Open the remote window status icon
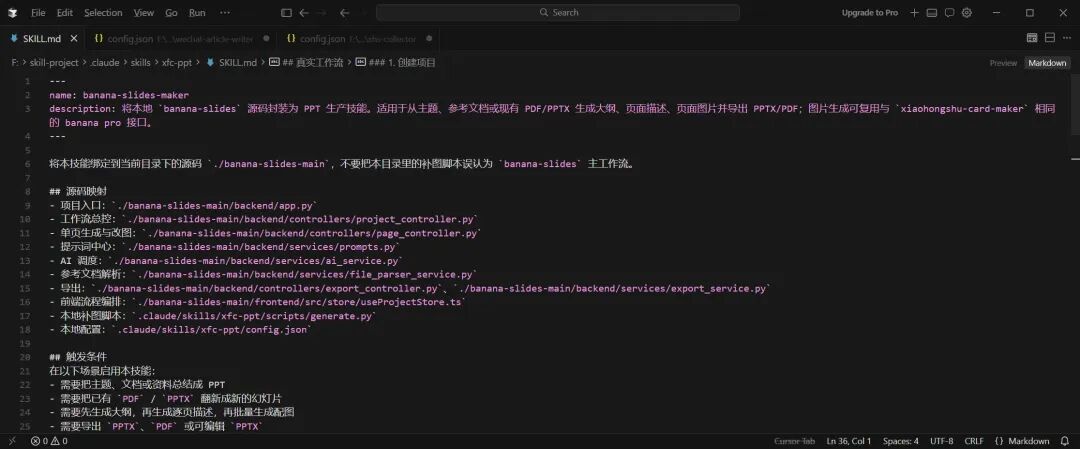The image size is (1080, 449). 11,441
